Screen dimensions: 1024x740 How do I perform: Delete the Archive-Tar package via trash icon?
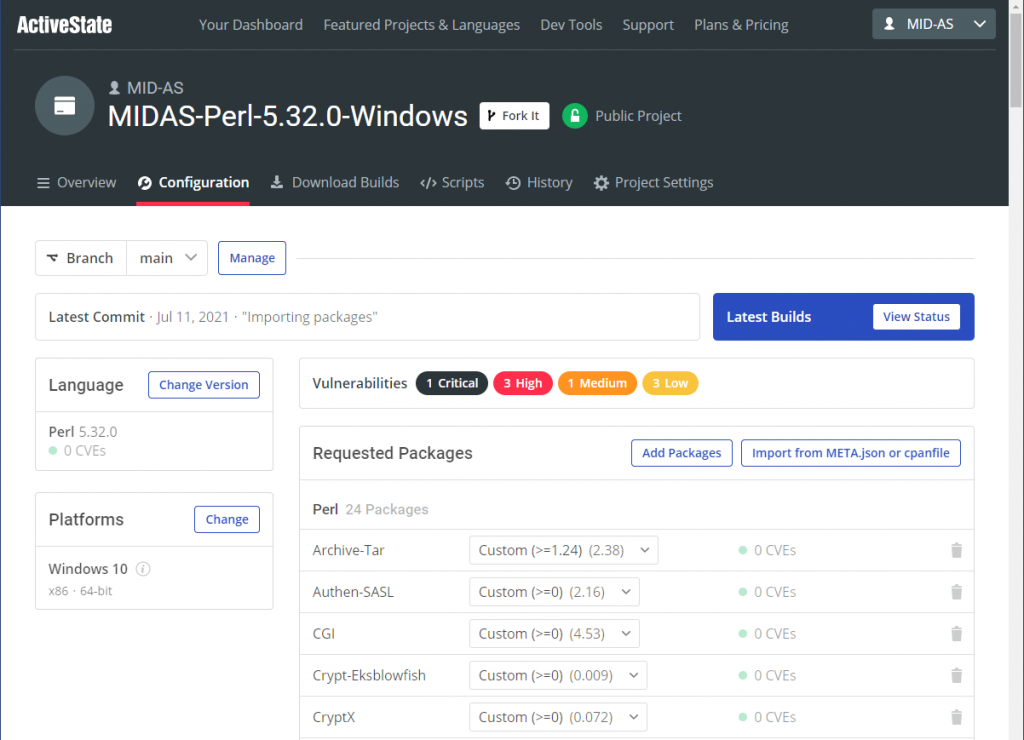(x=956, y=550)
